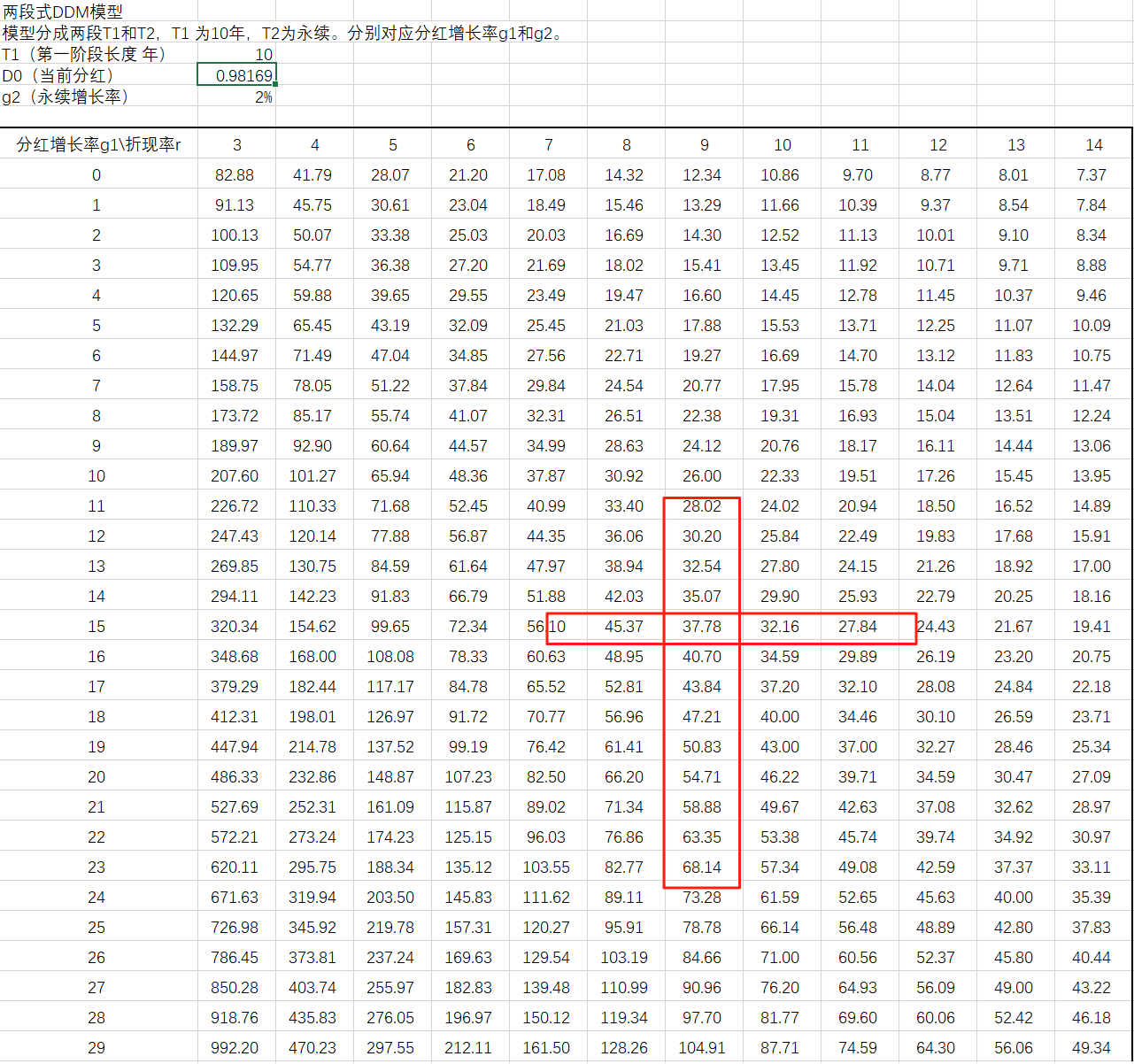Screen dimensions: 1134x1064
Task: Click the g1 growth rate row label 15
Action: tap(99, 626)
